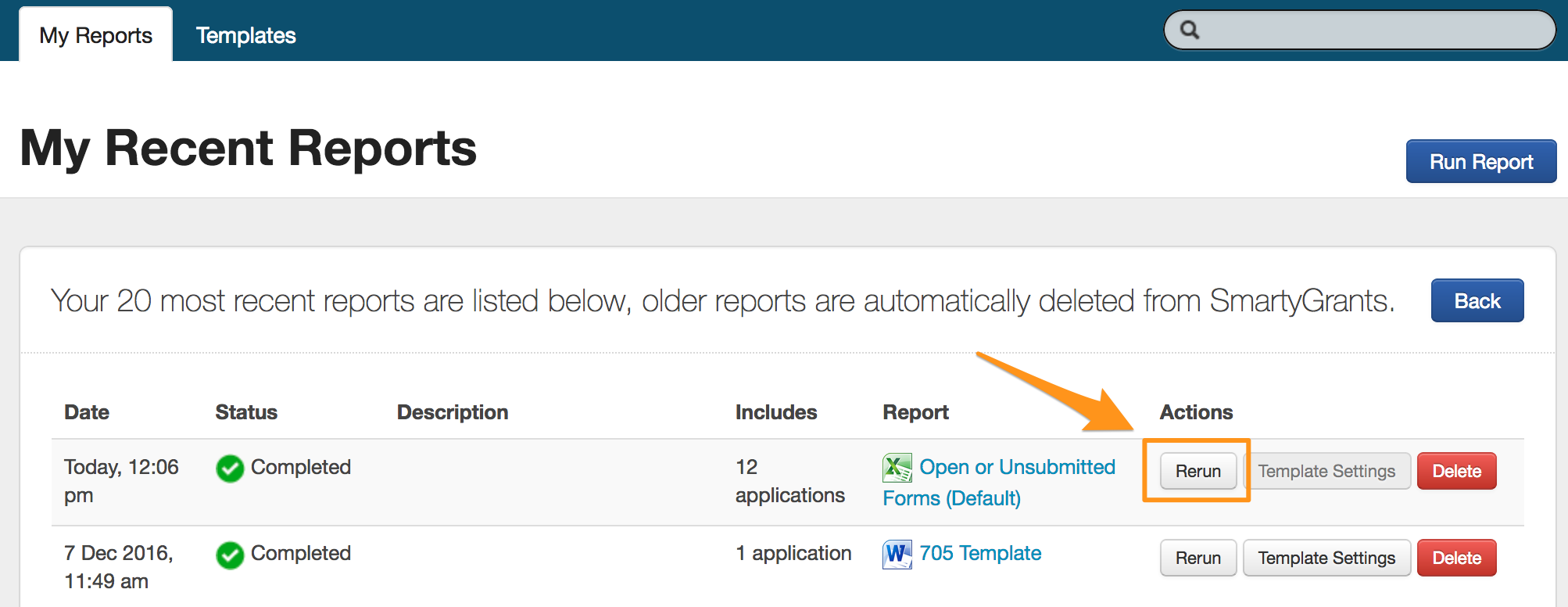Delete today's 12:06 pm report
Screen dimensions: 1568x607
tap(1456, 471)
